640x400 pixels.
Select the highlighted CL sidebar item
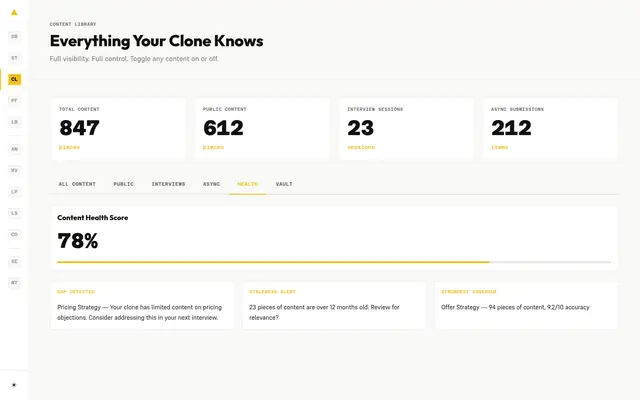point(14,79)
